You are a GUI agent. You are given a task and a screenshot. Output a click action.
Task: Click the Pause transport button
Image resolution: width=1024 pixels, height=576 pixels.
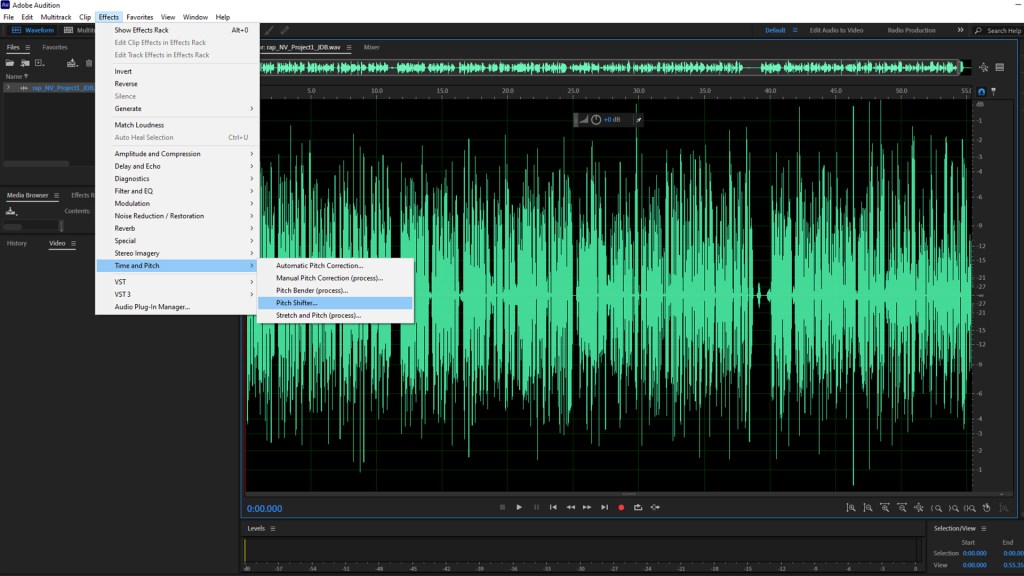click(x=536, y=507)
